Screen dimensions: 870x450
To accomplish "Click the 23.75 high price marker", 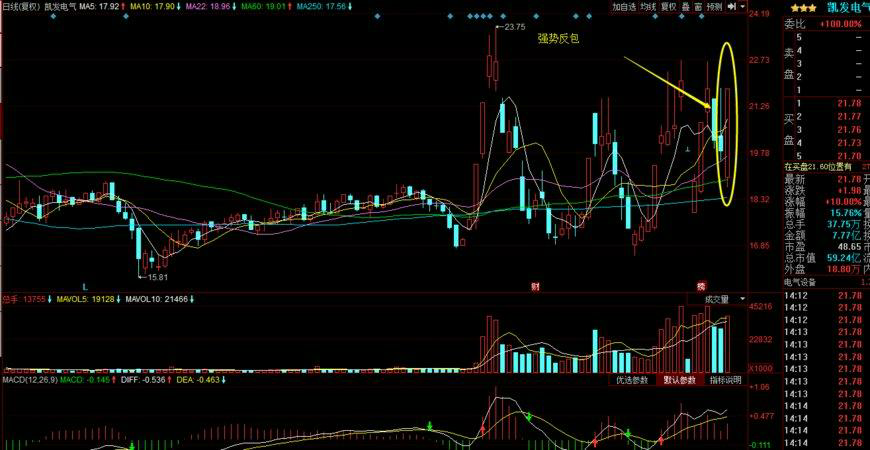I will 514,26.
